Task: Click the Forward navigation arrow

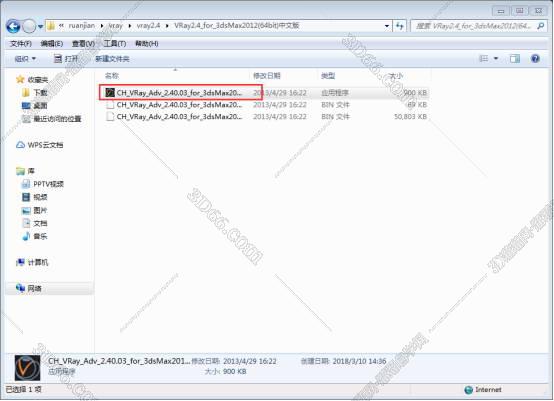Action: [29, 26]
